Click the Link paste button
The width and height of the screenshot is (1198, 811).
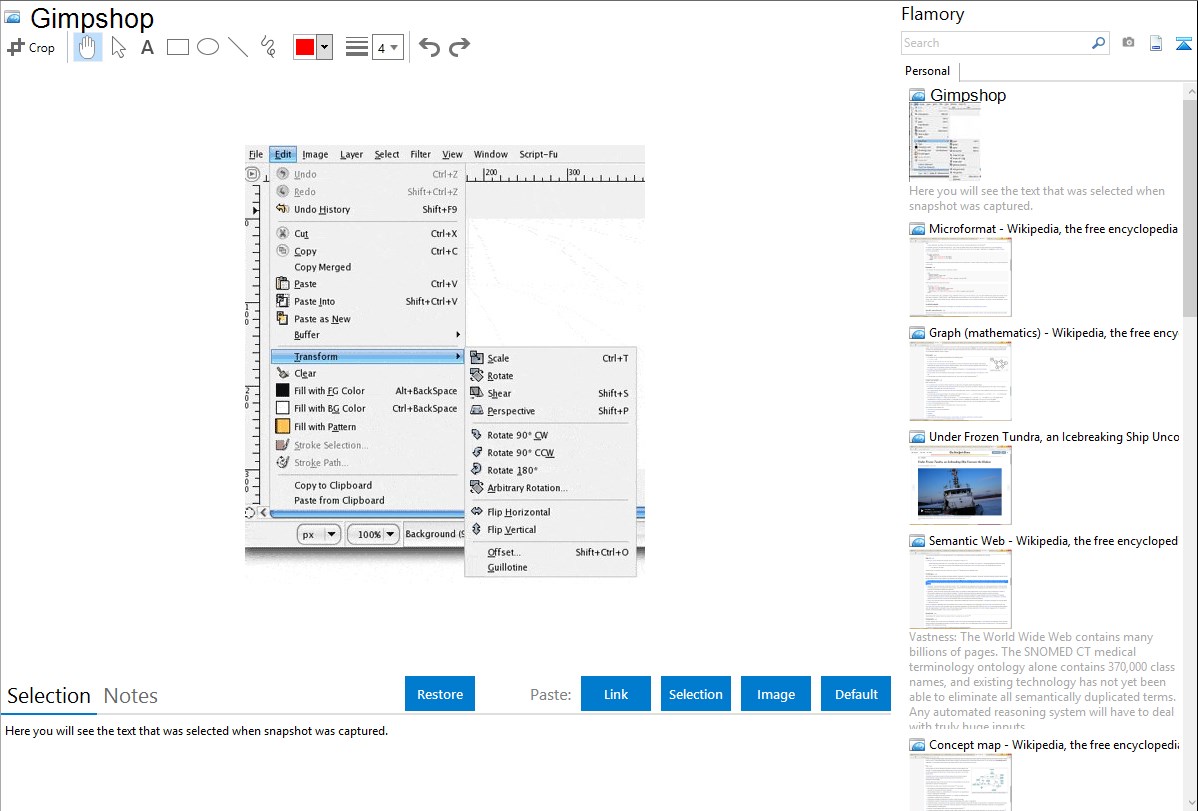coord(616,694)
